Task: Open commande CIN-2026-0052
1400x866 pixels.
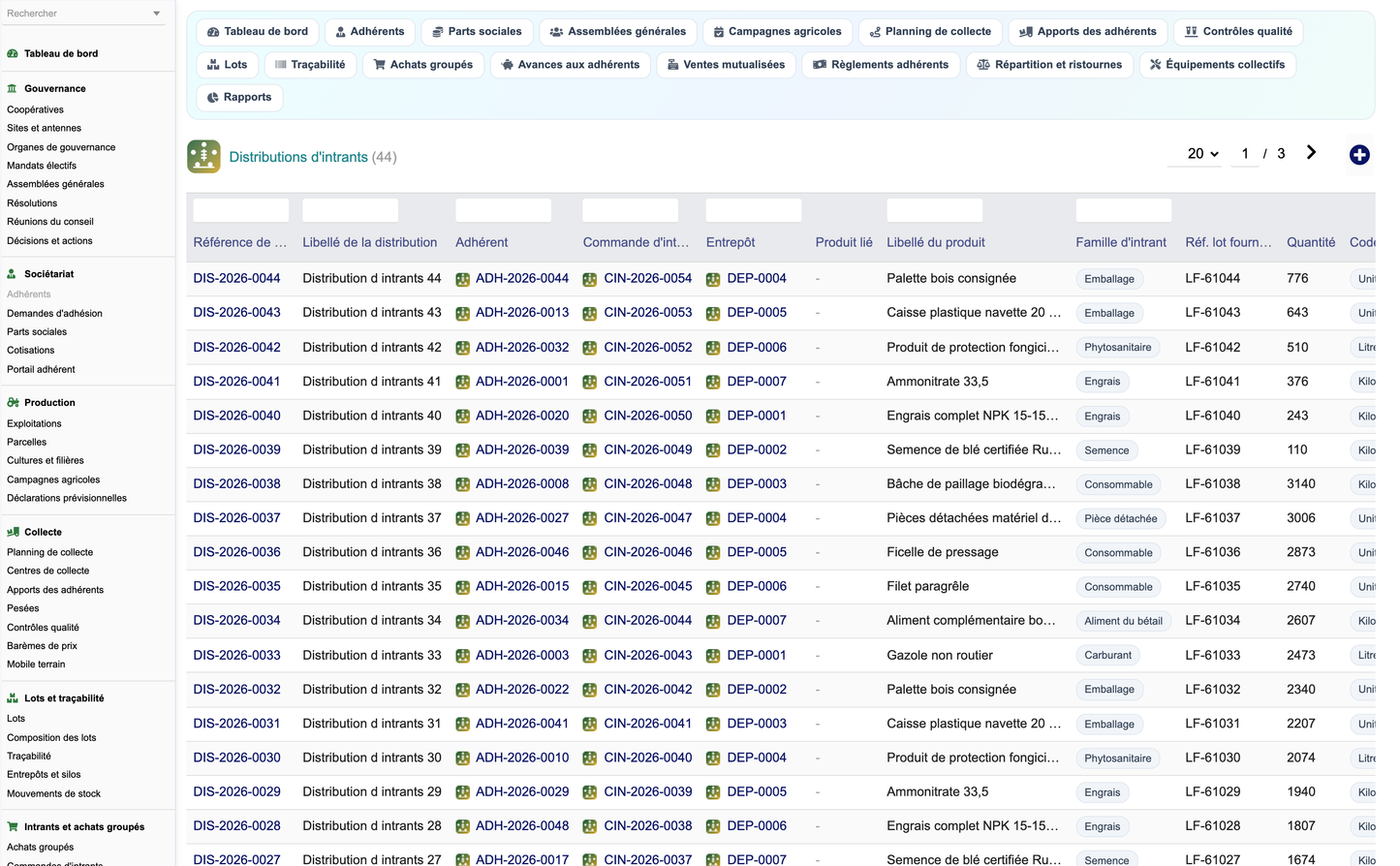Action: click(648, 347)
